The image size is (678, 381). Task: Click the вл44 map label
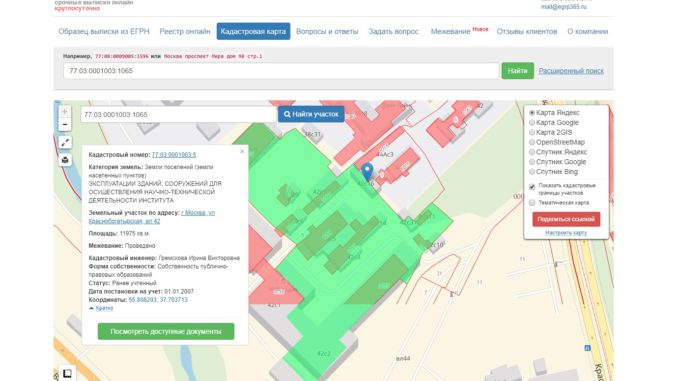403,358
